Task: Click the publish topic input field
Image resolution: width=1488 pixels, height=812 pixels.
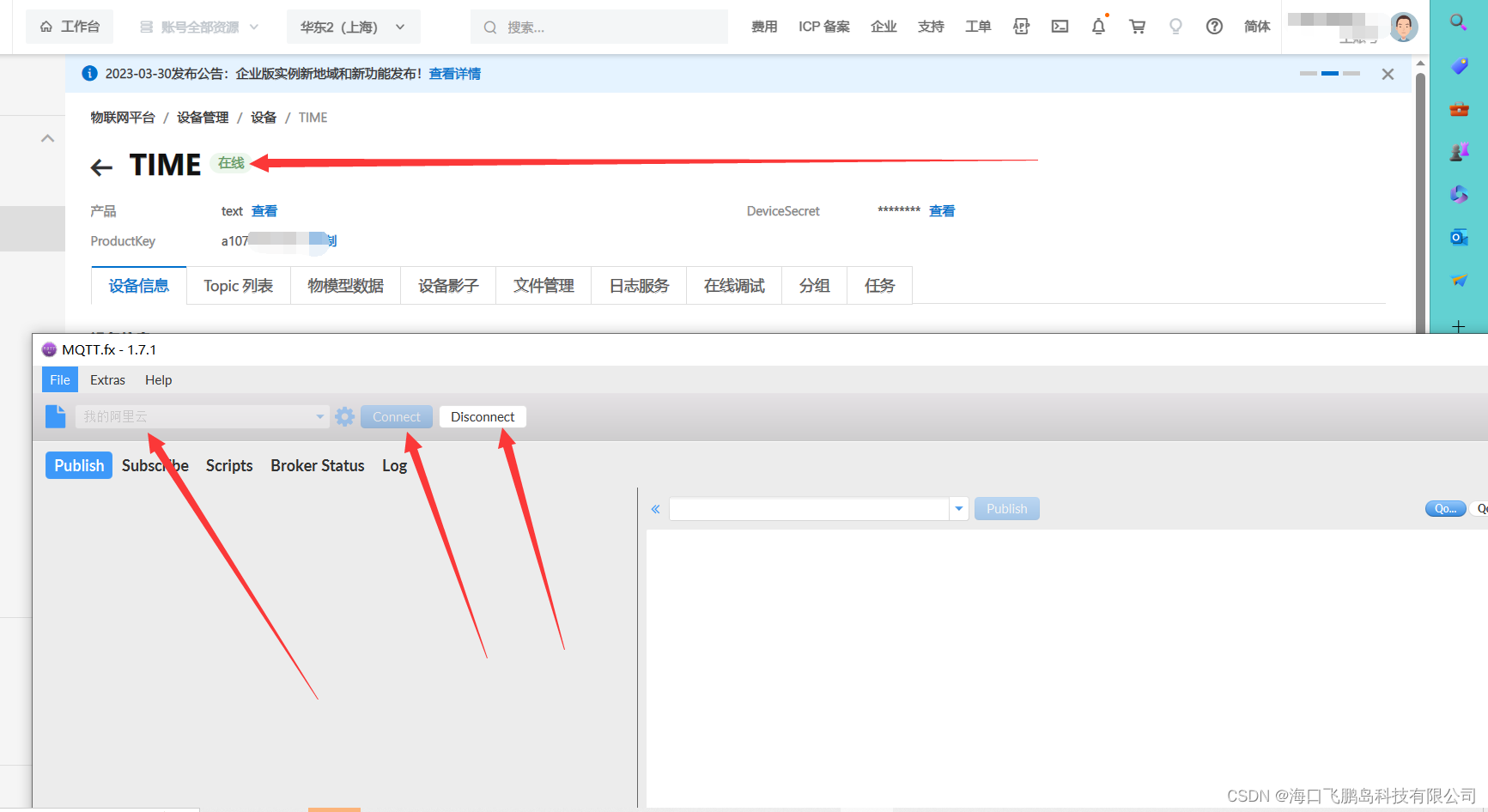Action: (x=809, y=509)
